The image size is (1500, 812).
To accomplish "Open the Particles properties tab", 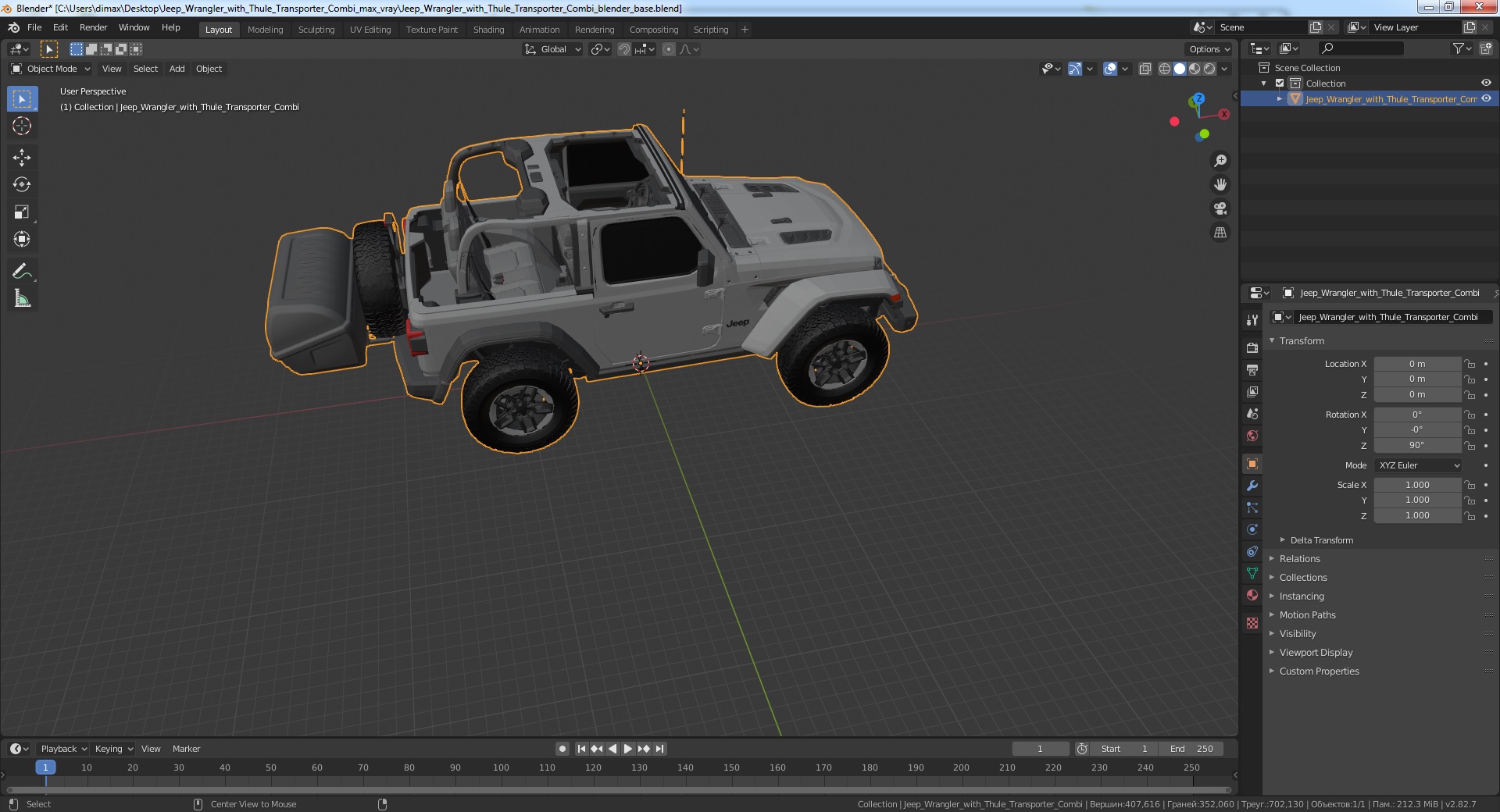I will pos(1252,507).
